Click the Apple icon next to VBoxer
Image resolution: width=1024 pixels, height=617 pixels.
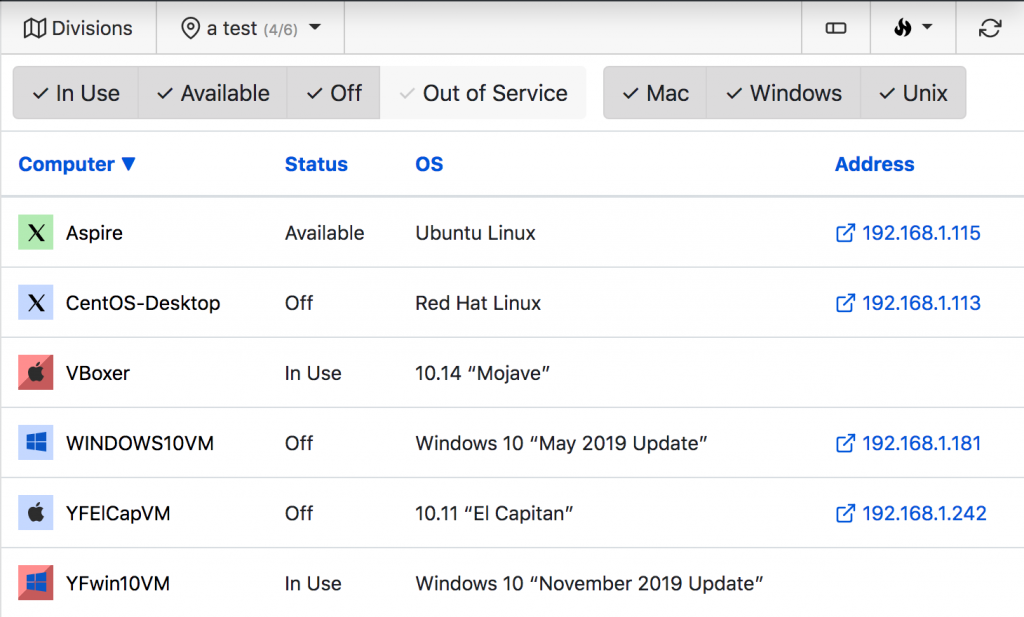click(35, 372)
